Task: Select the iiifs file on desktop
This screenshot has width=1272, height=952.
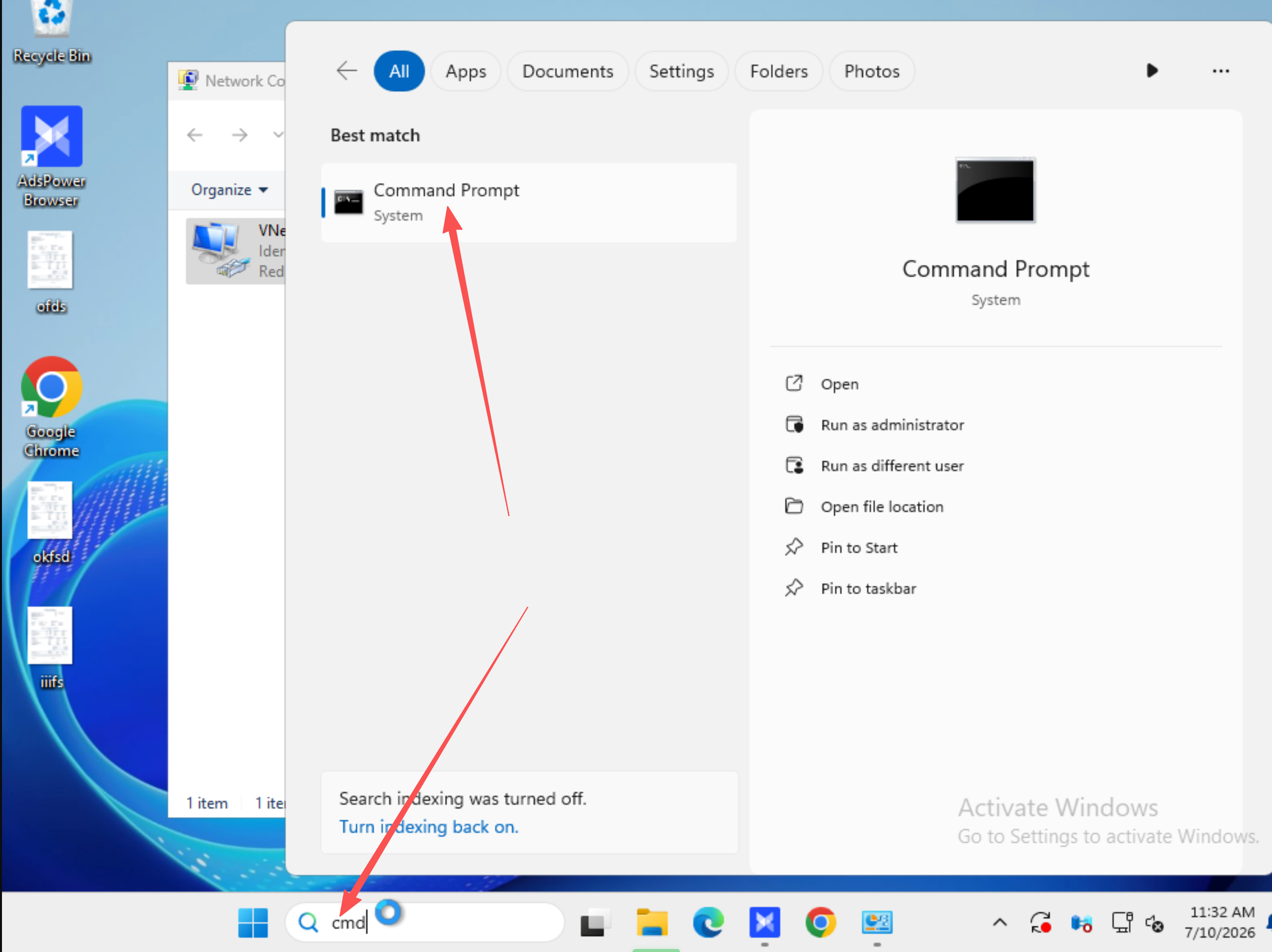Action: 50,649
